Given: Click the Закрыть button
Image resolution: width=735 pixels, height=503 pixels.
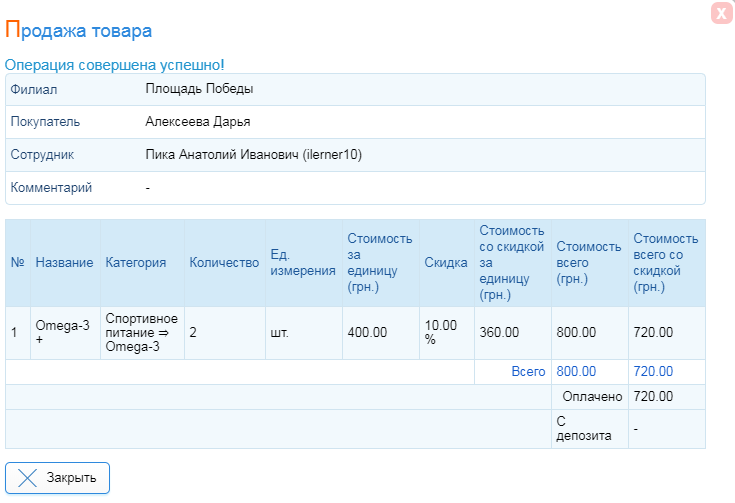Looking at the screenshot, I should 58,478.
